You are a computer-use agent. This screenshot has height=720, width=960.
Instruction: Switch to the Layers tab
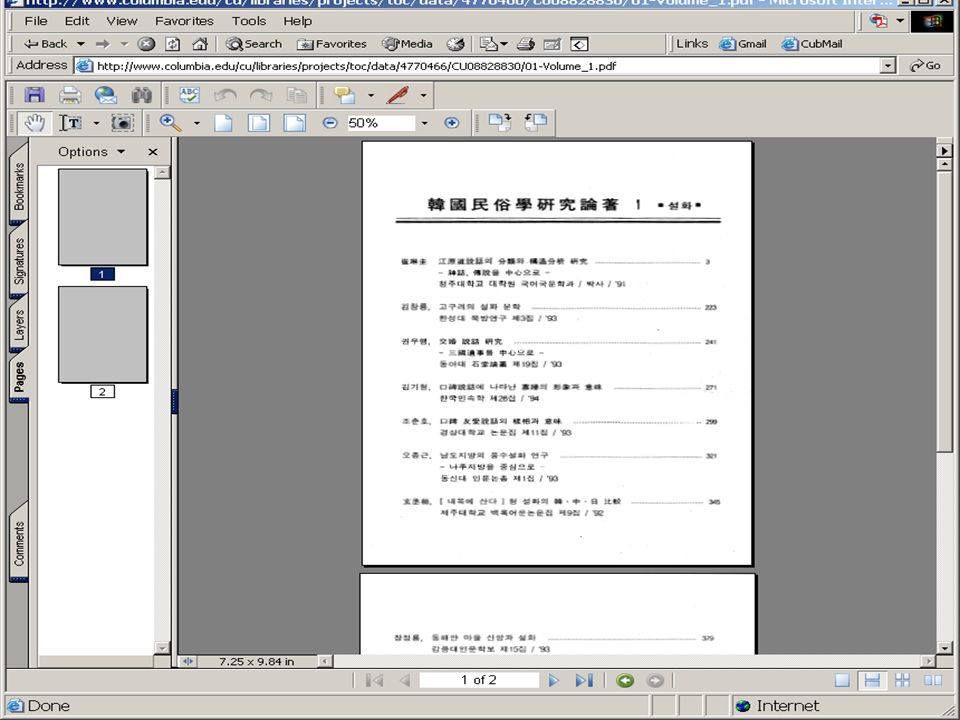19,324
